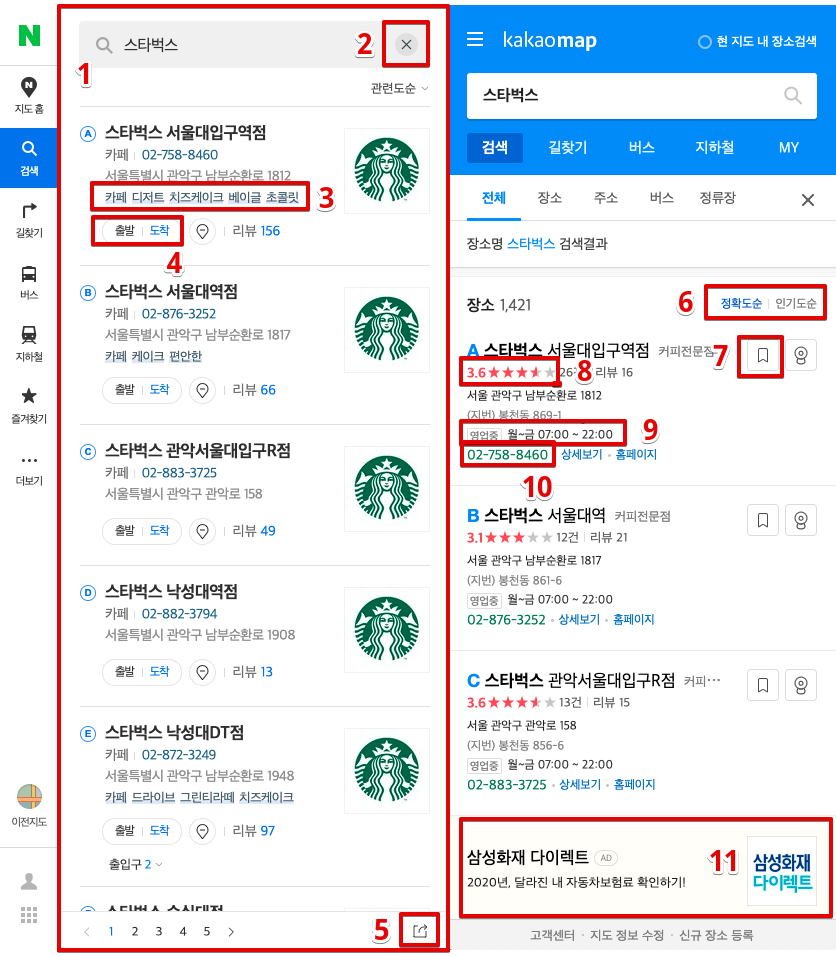Click the share icon at Naver list bottom
Screen dimensions: 836x956
pyautogui.click(x=420, y=930)
